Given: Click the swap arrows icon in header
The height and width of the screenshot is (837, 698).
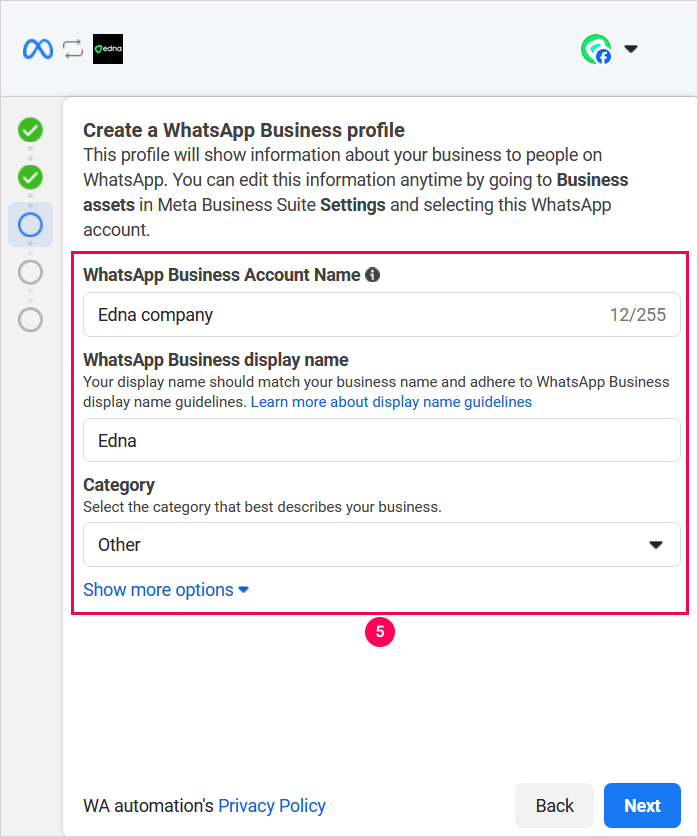Looking at the screenshot, I should click(x=73, y=49).
